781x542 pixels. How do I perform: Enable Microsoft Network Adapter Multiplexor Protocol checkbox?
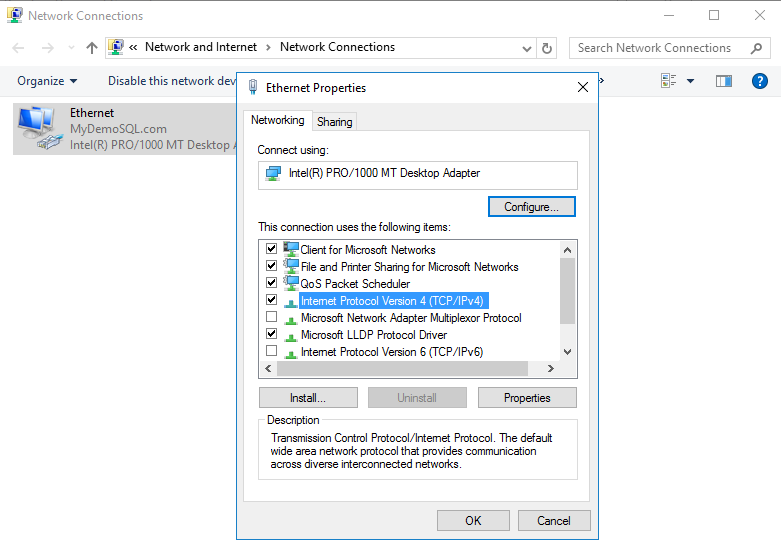(x=271, y=317)
